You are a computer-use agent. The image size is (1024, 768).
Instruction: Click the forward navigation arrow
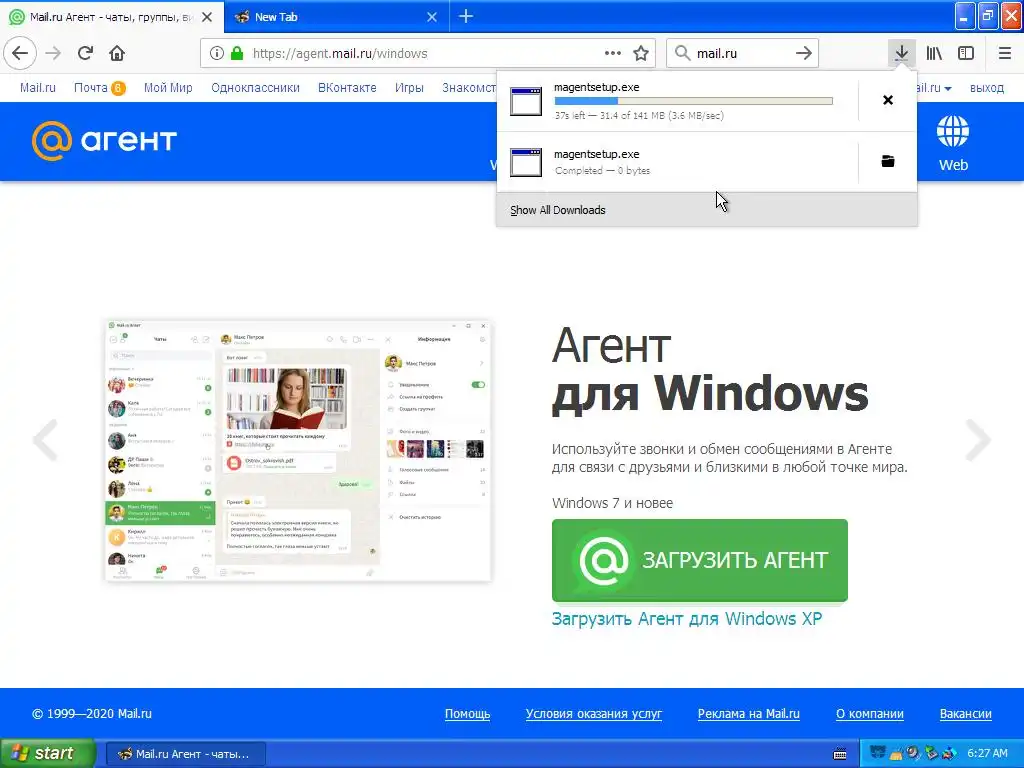53,53
